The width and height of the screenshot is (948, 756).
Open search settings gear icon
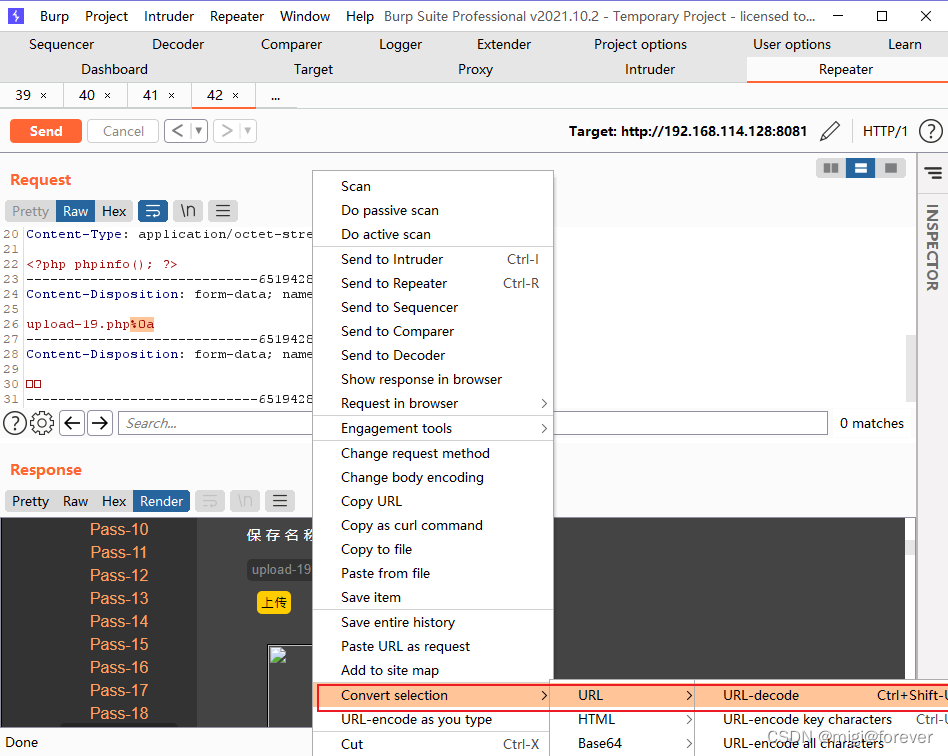(x=42, y=423)
